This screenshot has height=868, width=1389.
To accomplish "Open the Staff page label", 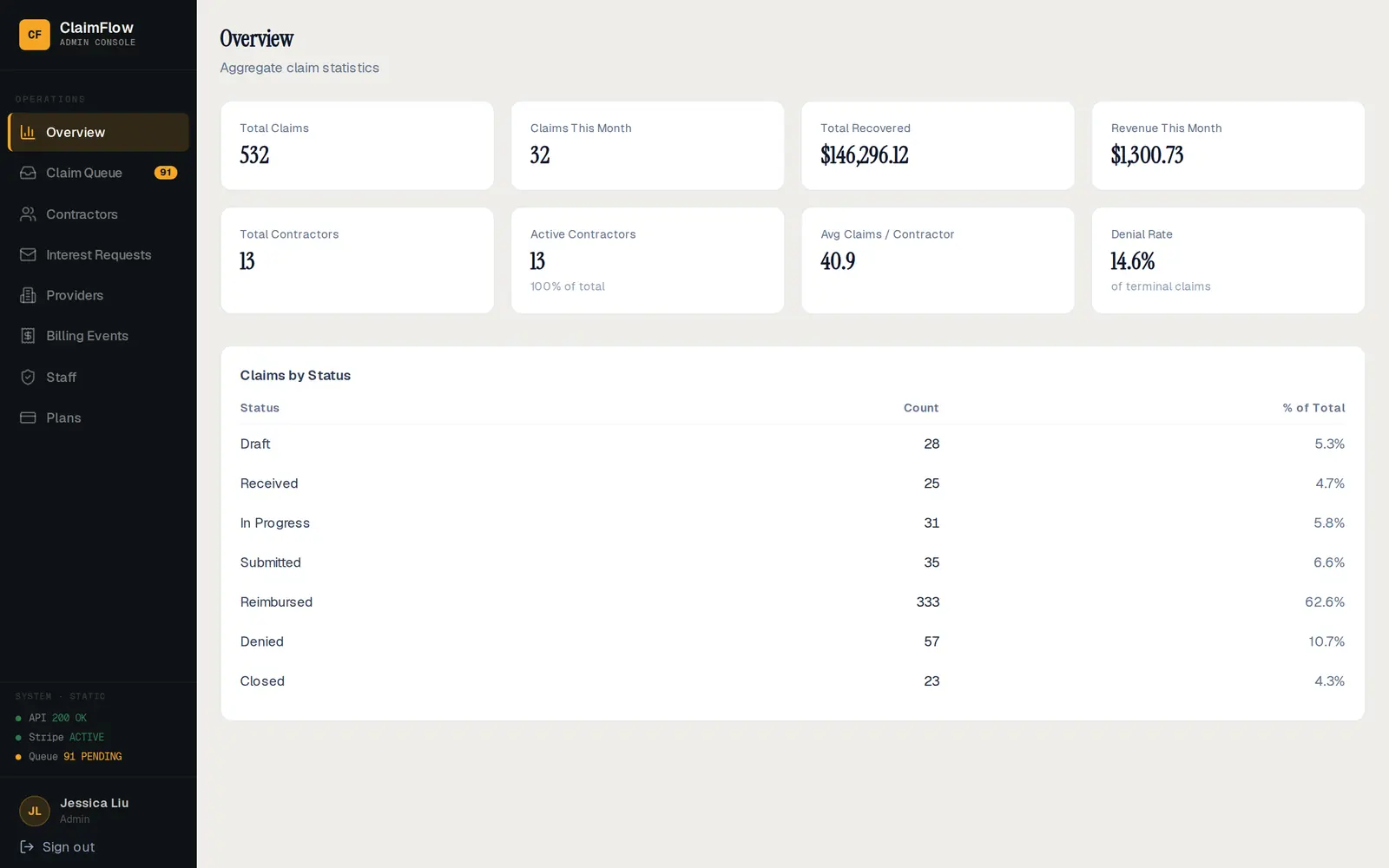I will (62, 377).
